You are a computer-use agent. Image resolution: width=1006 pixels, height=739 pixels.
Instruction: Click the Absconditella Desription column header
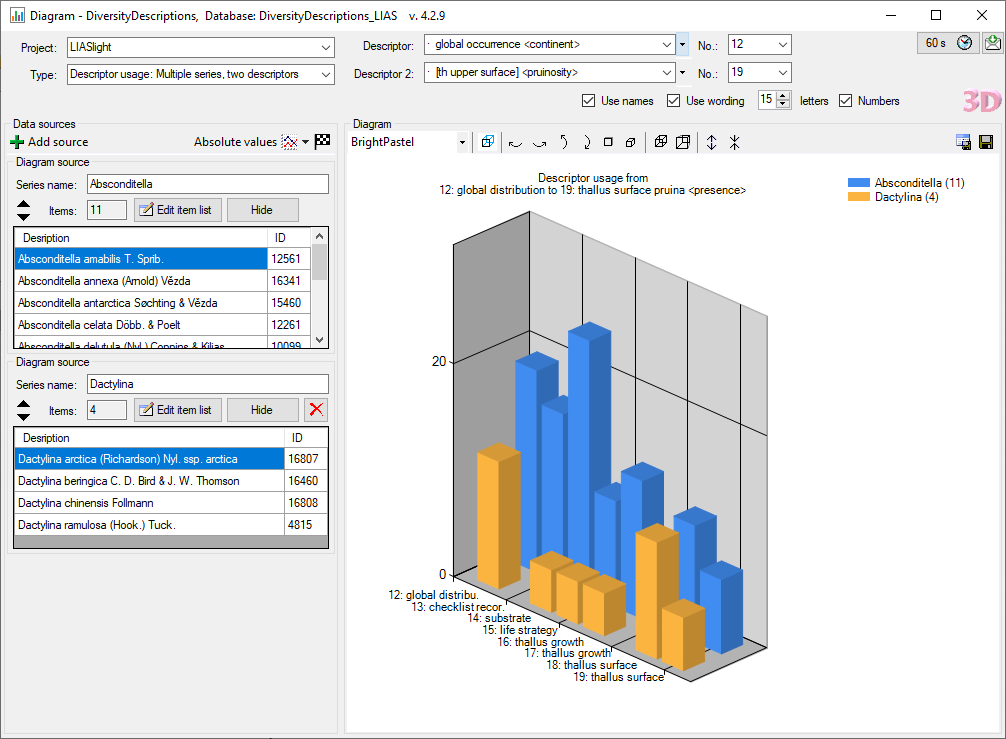pos(141,238)
